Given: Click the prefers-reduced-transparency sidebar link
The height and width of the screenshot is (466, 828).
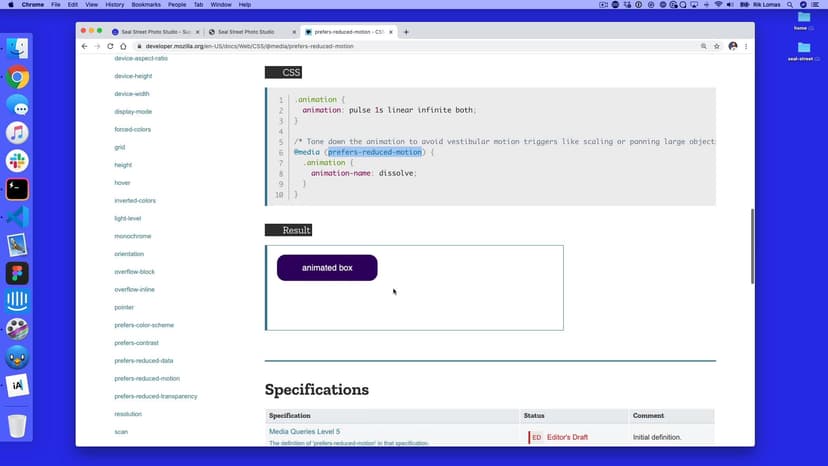Looking at the screenshot, I should [x=155, y=396].
